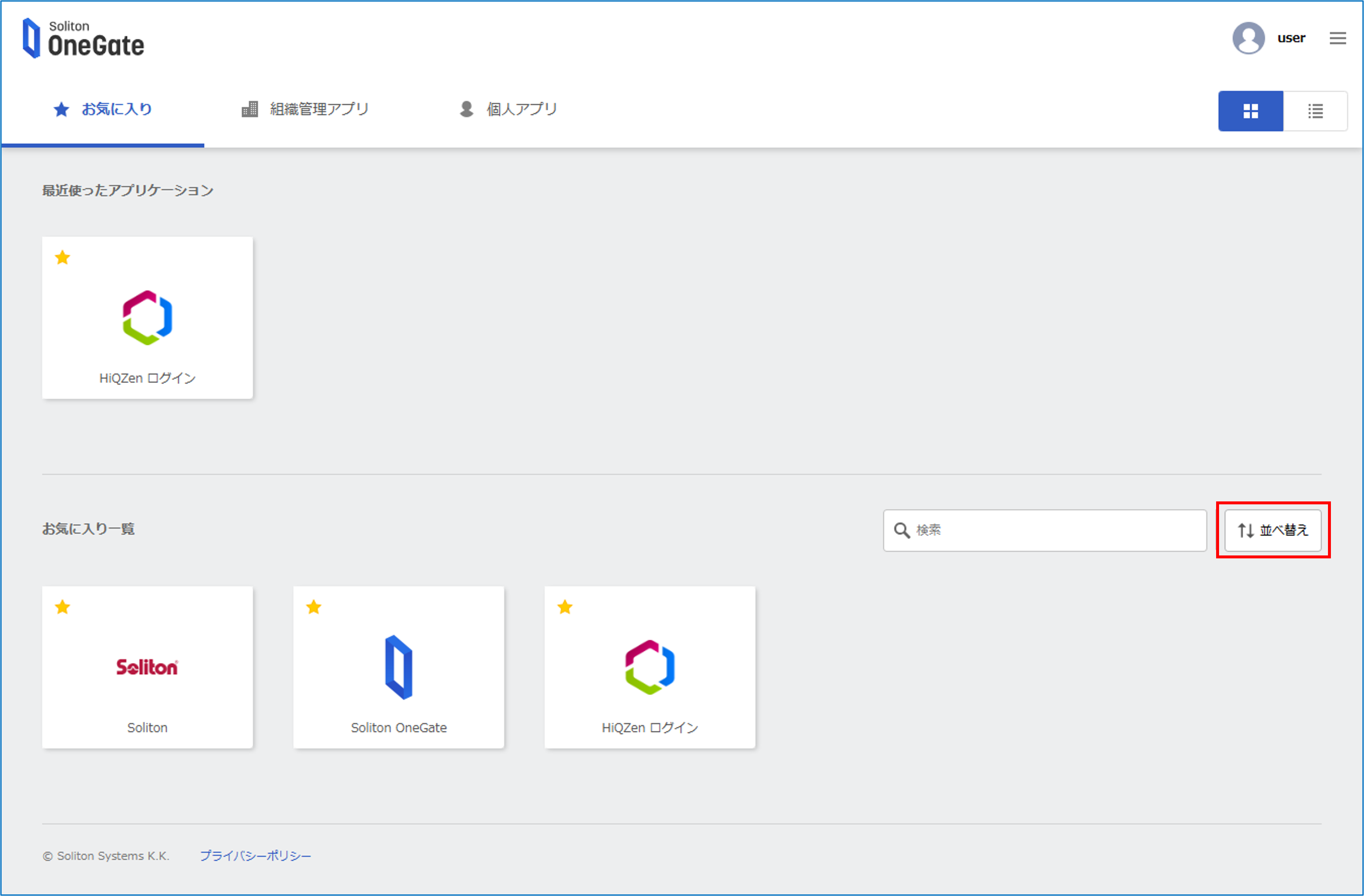1364x896 pixels.
Task: Click the Soliton OneGate logo in header
Action: tap(84, 39)
